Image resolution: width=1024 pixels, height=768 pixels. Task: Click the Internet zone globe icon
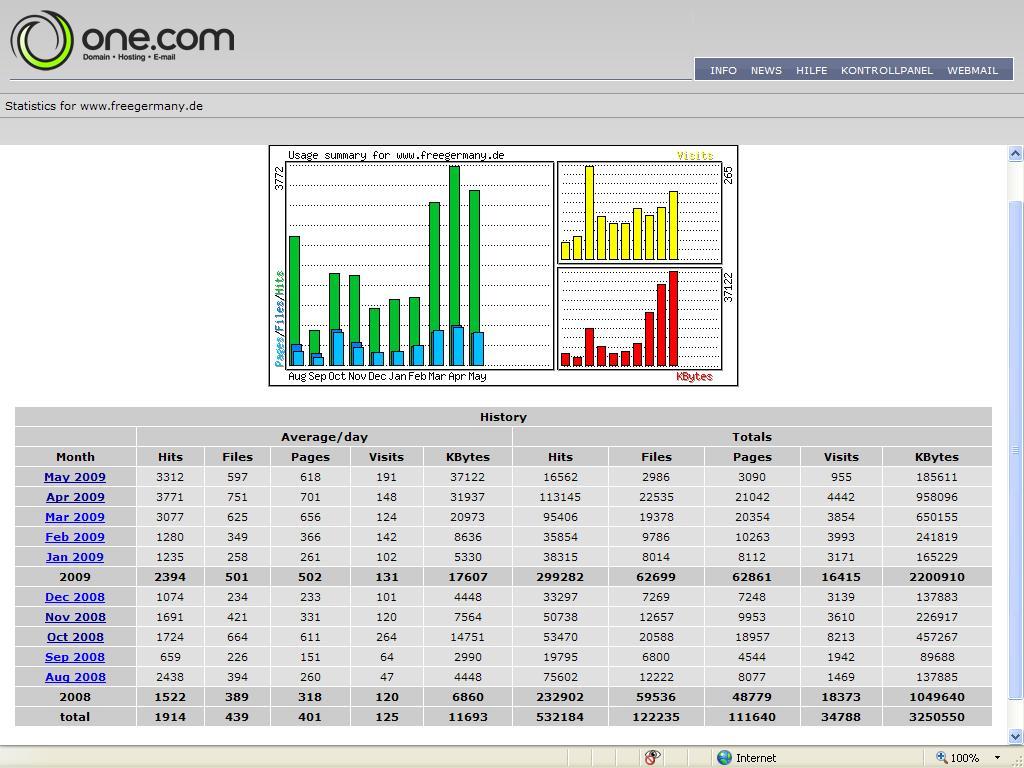click(x=724, y=758)
